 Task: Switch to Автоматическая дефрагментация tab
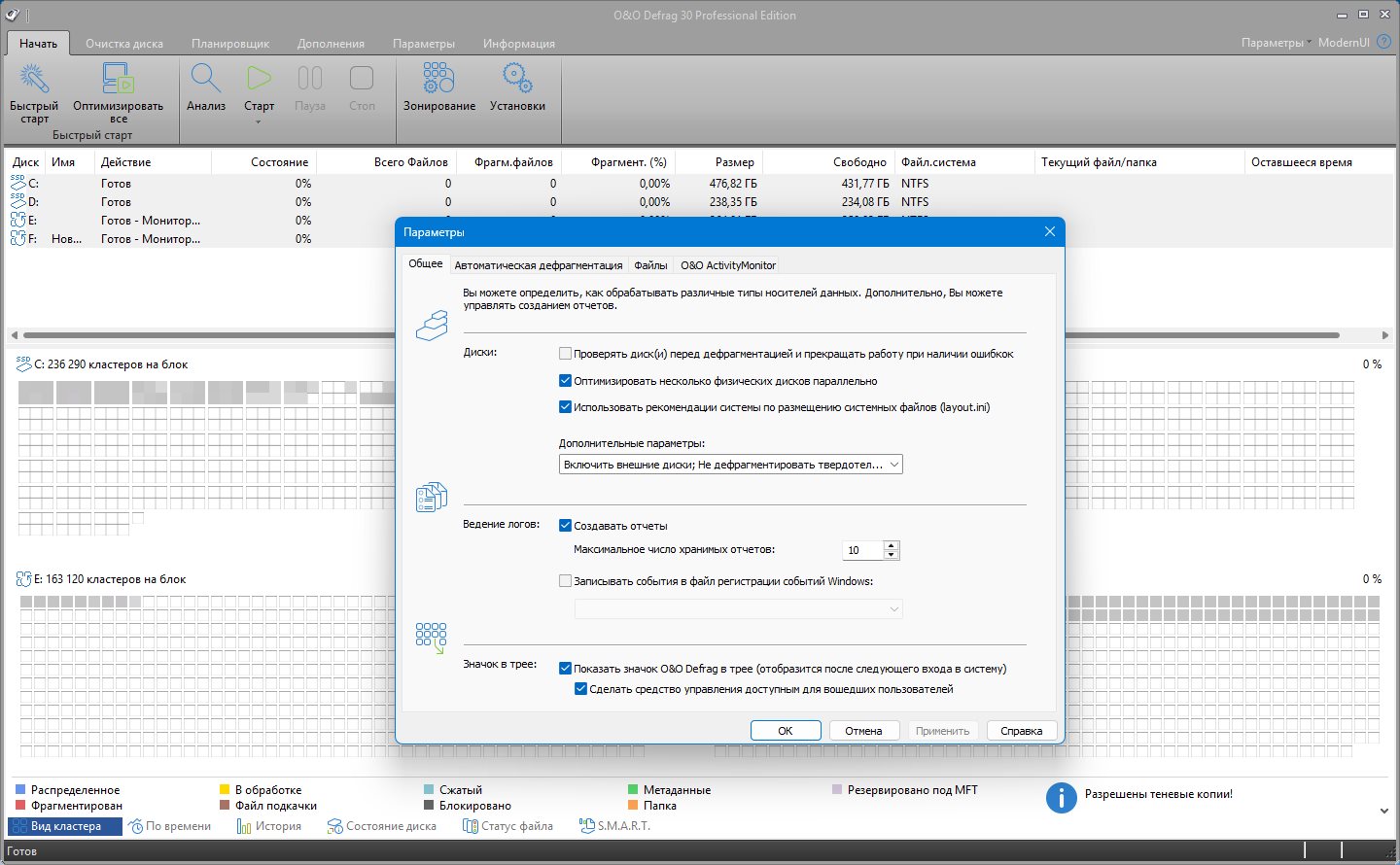(x=538, y=265)
